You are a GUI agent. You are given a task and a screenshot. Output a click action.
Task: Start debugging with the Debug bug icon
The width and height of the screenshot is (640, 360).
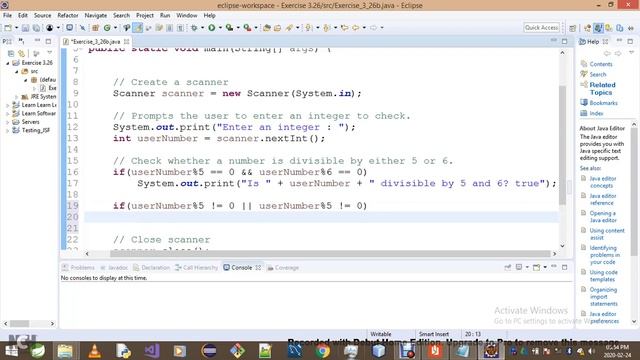194,28
